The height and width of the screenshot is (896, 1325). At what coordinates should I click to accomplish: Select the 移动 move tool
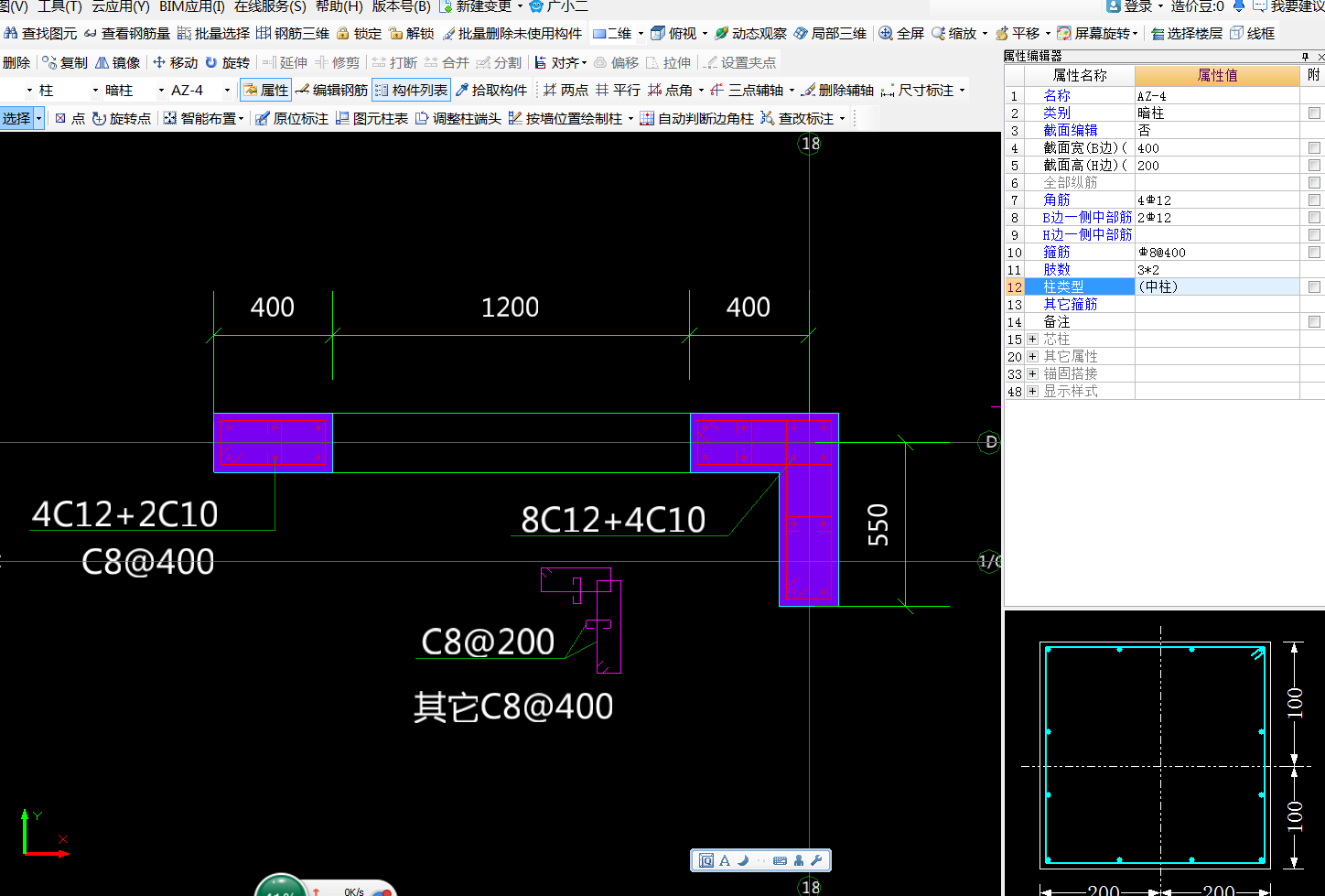click(175, 62)
